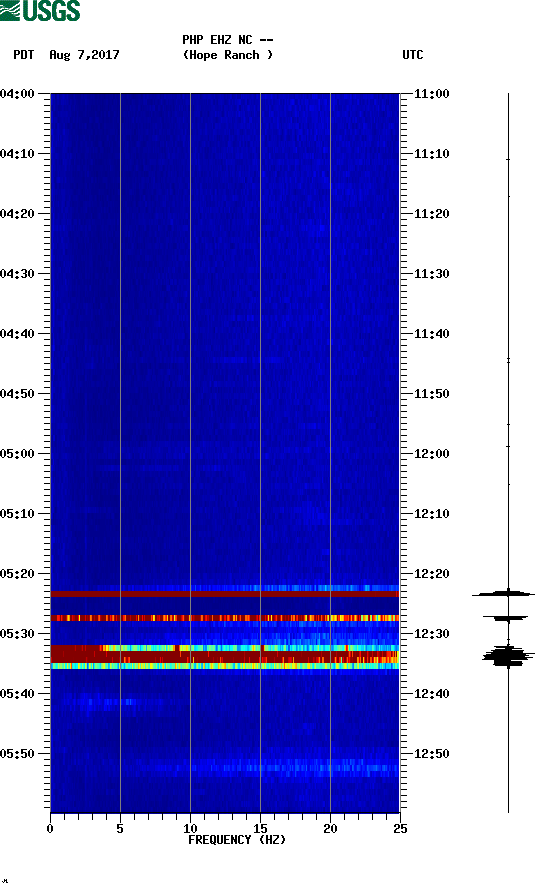Click the '04:20' PDT time label
This screenshot has width=552, height=892.
pyautogui.click(x=18, y=214)
